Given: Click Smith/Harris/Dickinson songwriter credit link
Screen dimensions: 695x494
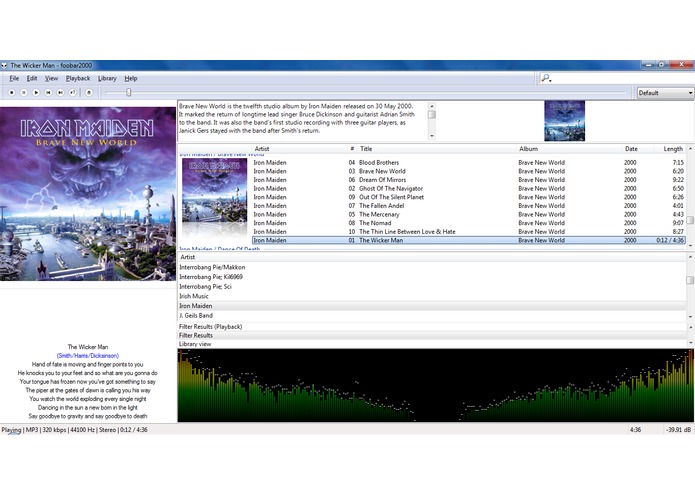Looking at the screenshot, I should coord(88,356).
